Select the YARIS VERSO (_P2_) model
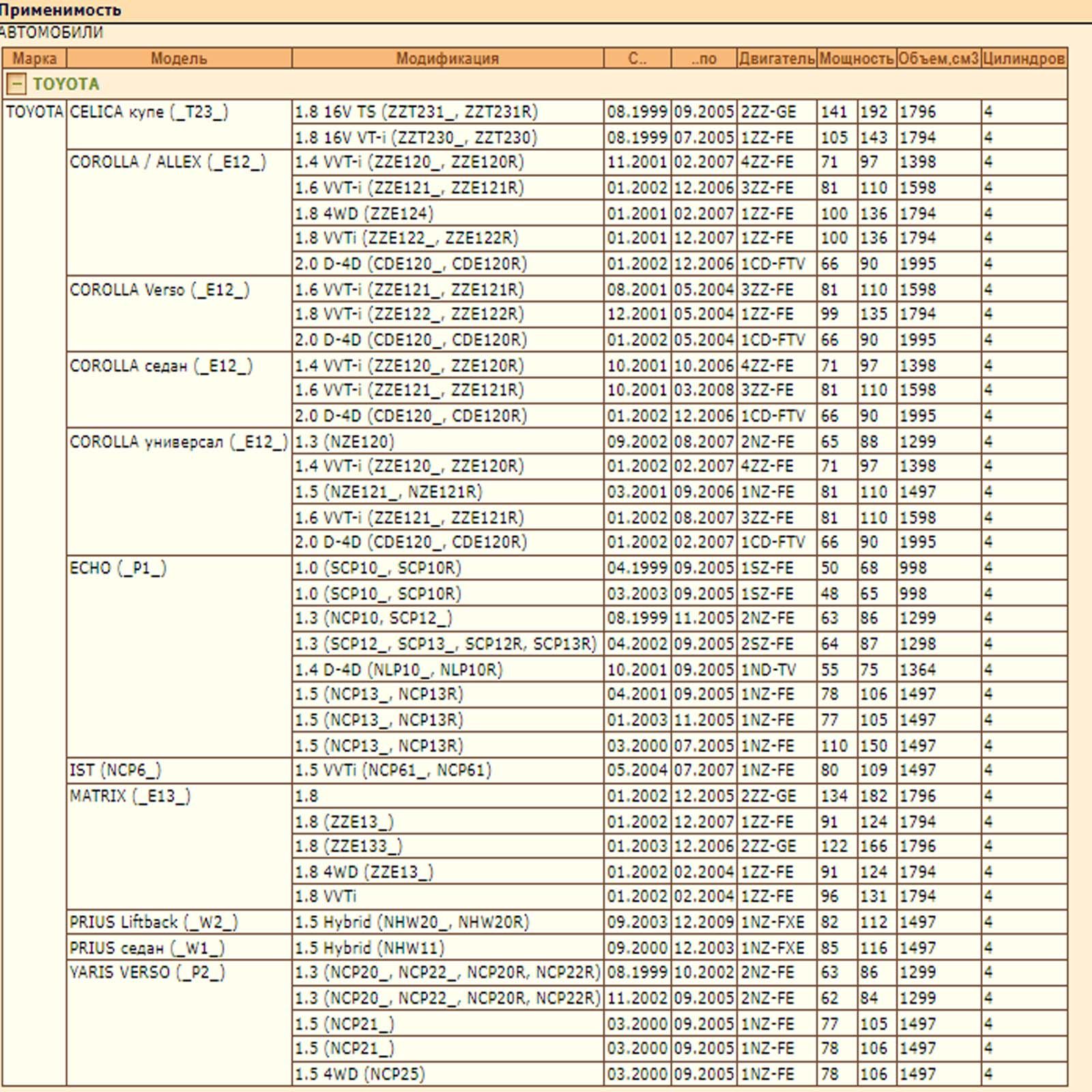The image size is (1092, 1092). coord(147,973)
